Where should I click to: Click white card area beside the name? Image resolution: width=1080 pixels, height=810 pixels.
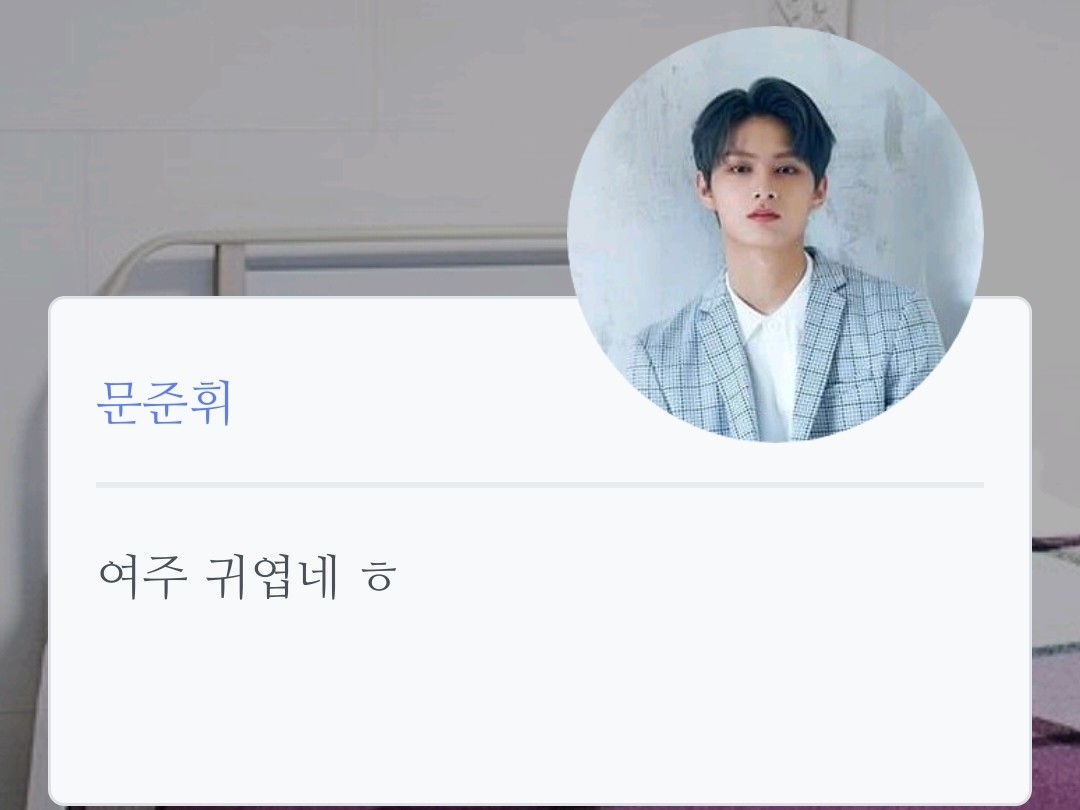[x=399, y=403]
